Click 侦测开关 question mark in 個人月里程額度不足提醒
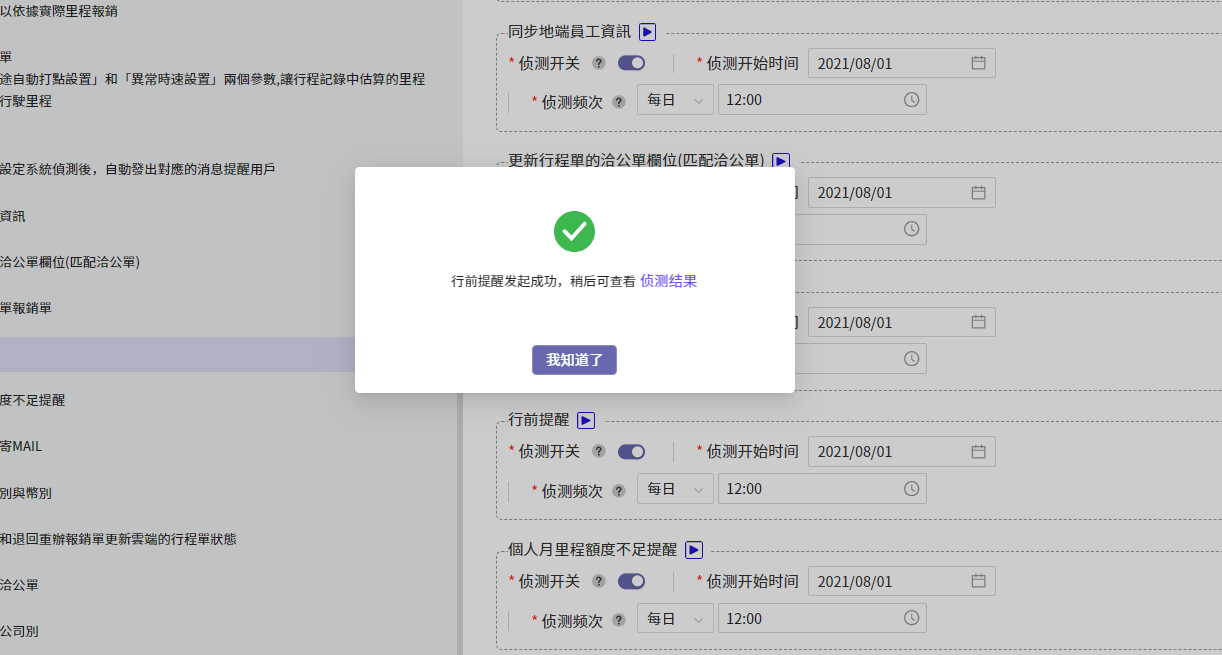Image resolution: width=1222 pixels, height=655 pixels. [x=599, y=581]
